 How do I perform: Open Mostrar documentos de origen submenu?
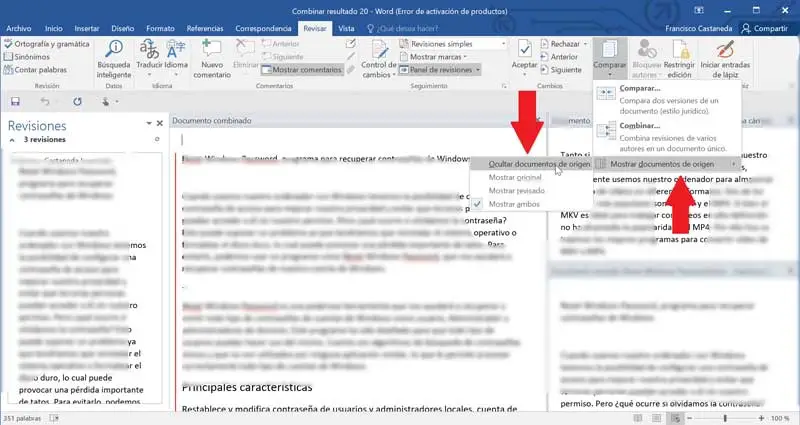pyautogui.click(x=667, y=164)
